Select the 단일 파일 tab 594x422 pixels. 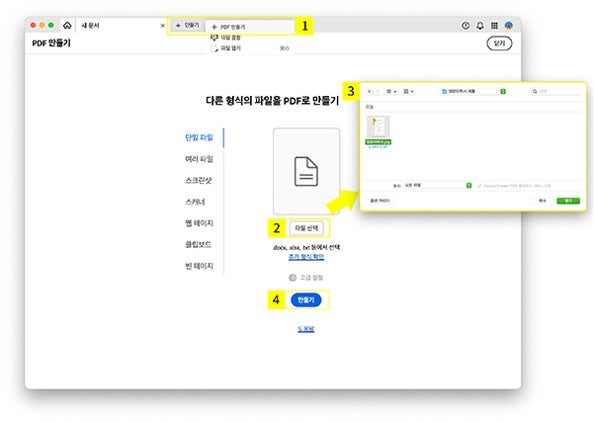(x=199, y=137)
